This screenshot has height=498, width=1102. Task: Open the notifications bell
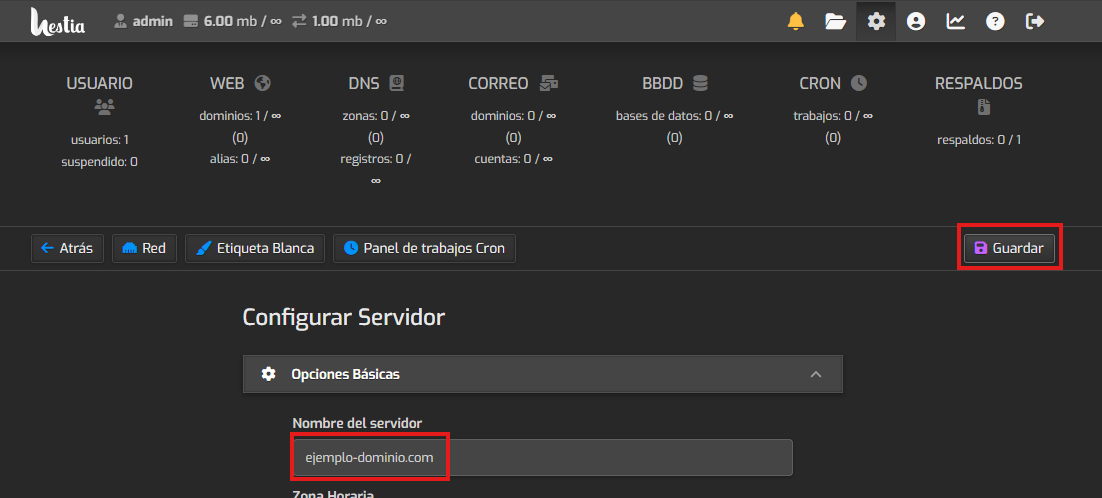point(795,21)
